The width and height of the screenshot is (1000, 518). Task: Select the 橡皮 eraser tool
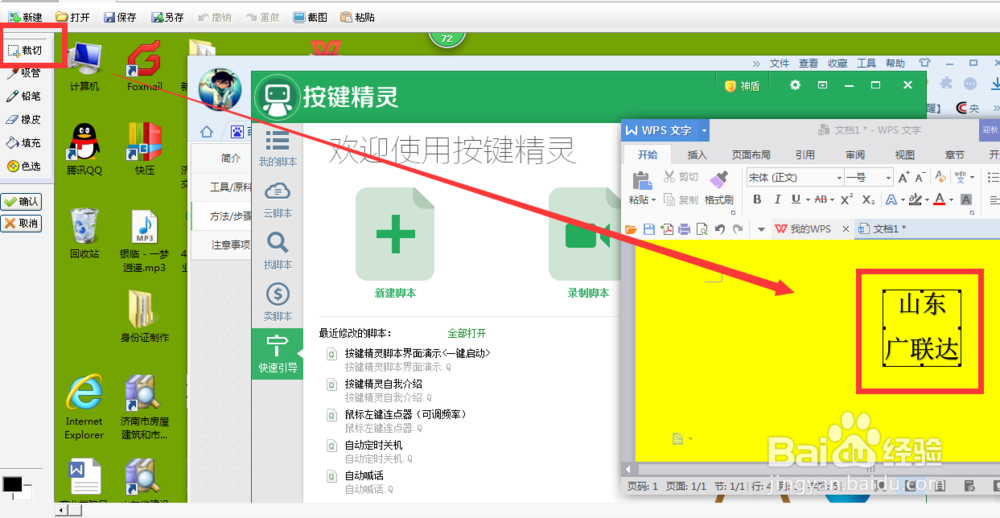(23, 119)
